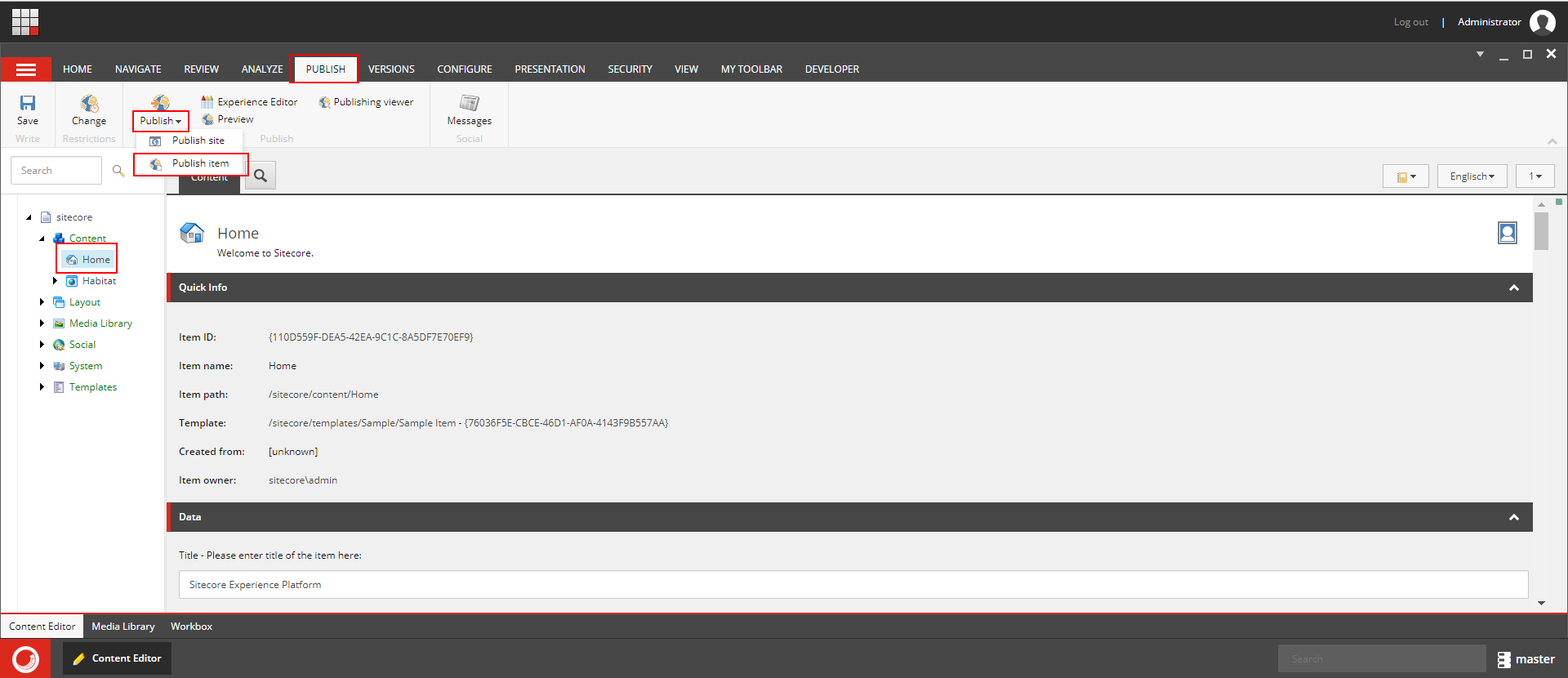This screenshot has width=1568, height=678.
Task: Click the /sitecore/content/Home item path
Action: [323, 395]
